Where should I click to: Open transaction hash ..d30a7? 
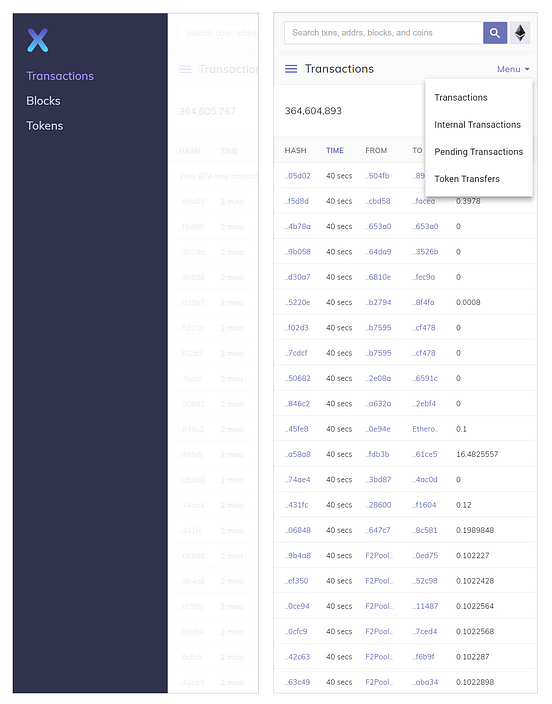[x=297, y=277]
